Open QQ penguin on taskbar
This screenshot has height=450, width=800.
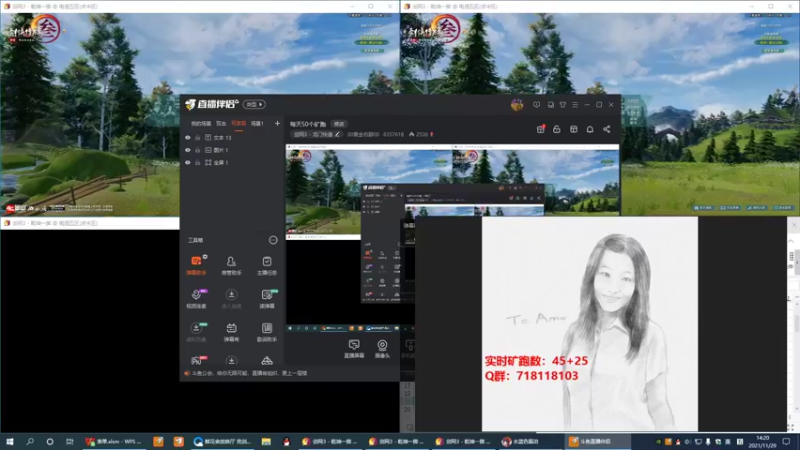coord(286,441)
